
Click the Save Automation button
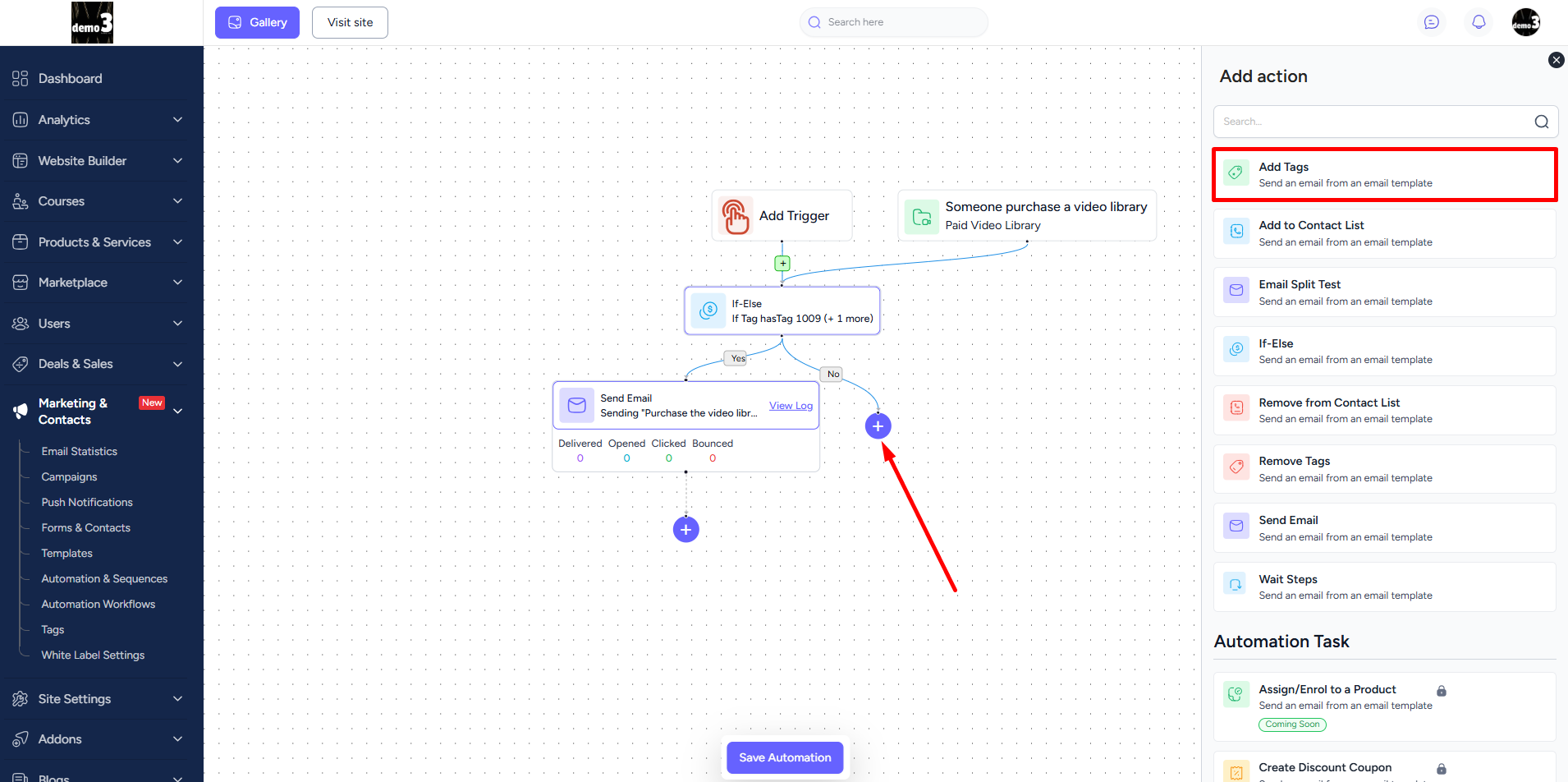785,757
